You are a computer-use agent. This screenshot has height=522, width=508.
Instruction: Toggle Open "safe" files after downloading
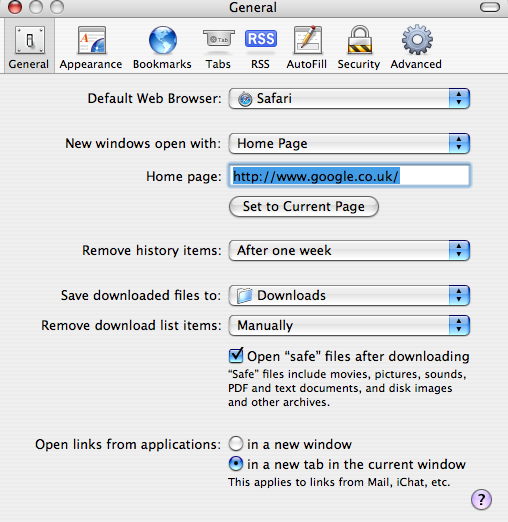click(236, 356)
